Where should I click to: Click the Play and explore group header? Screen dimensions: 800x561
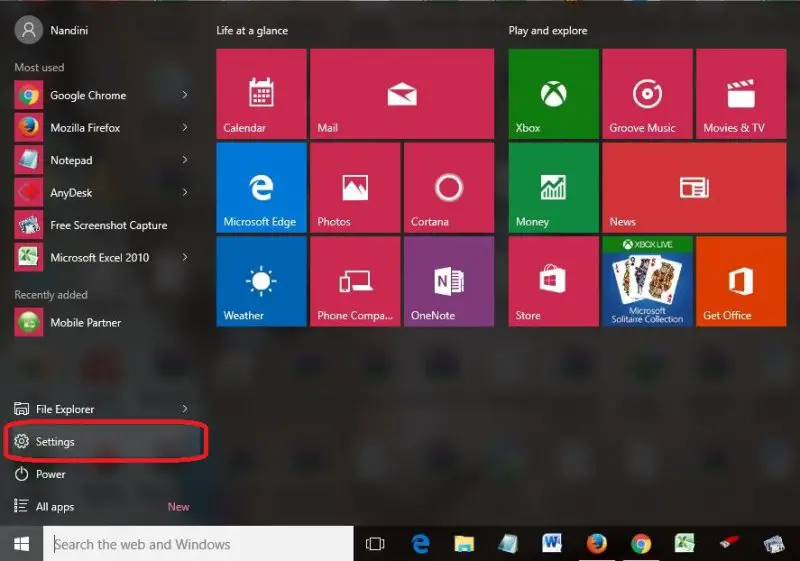[548, 31]
